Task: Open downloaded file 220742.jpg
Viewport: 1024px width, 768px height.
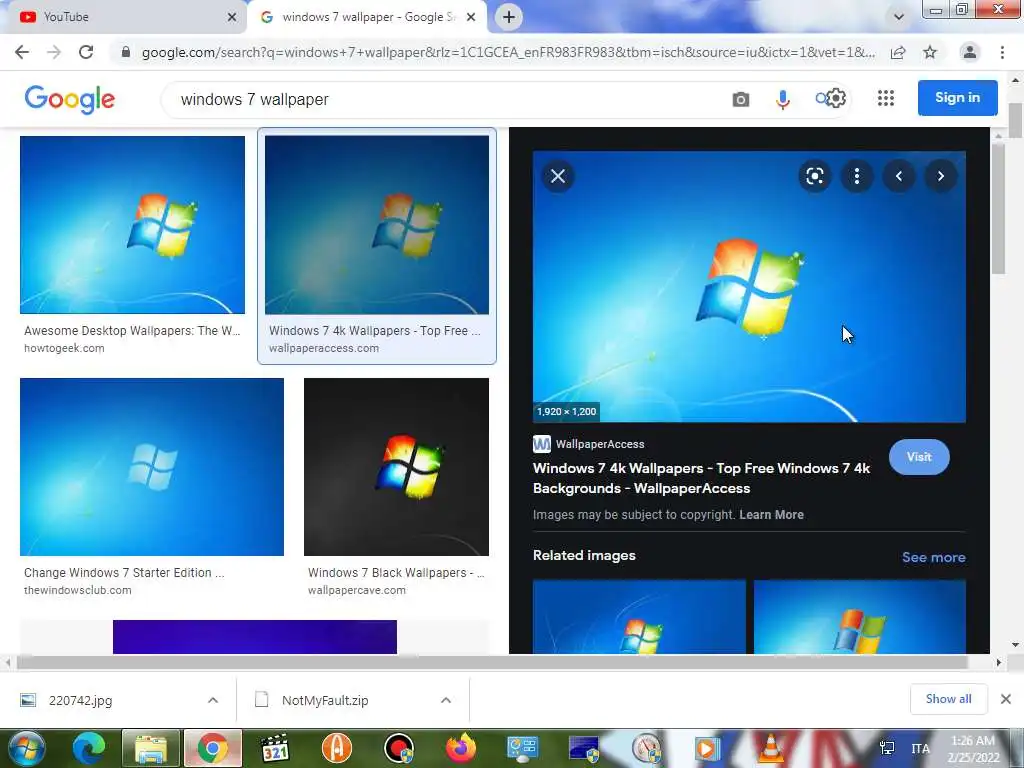Action: 80,700
